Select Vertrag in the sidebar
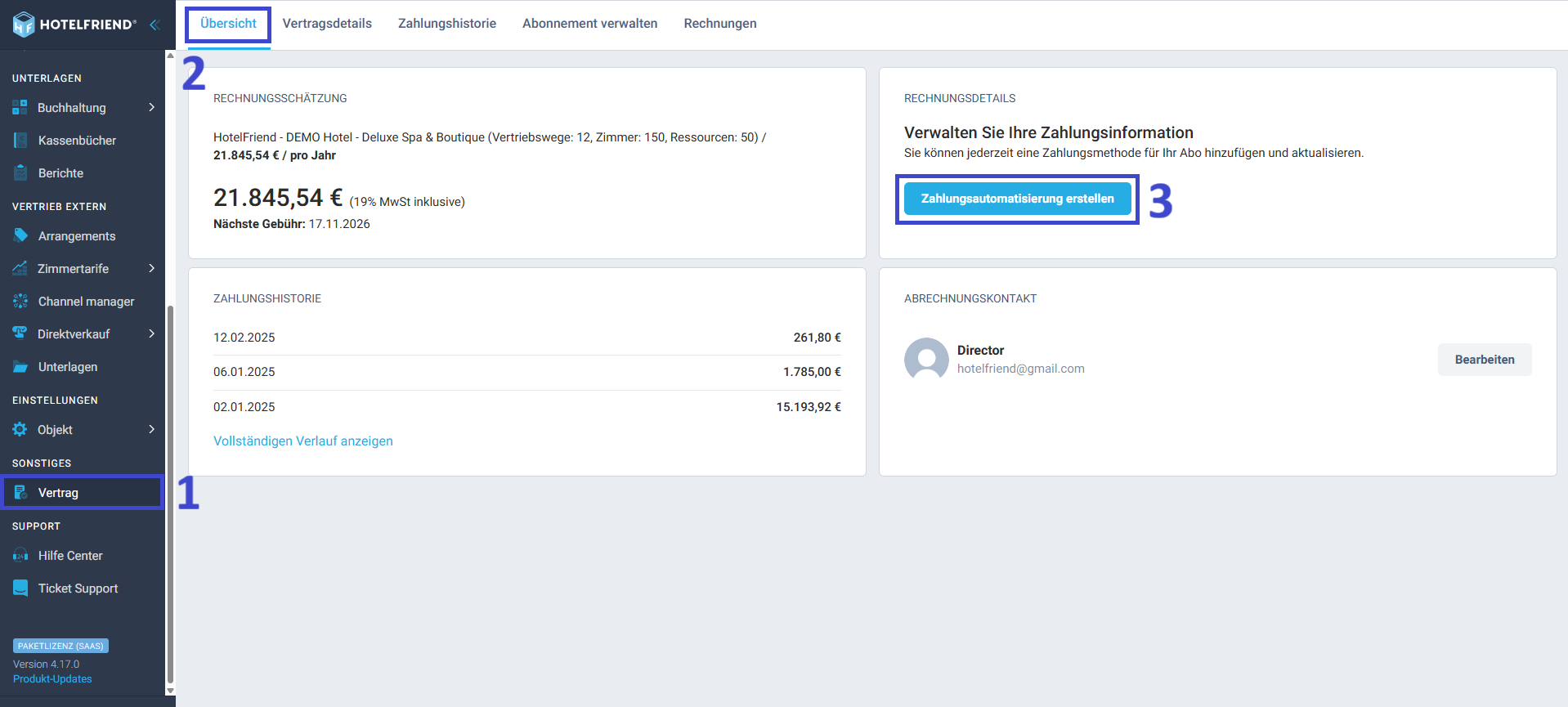This screenshot has width=1568, height=707. (x=83, y=493)
